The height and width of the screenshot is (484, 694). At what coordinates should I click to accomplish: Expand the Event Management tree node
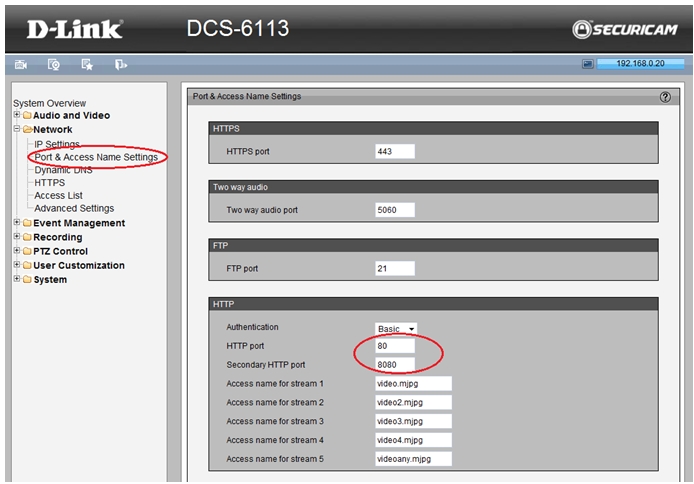coord(17,223)
